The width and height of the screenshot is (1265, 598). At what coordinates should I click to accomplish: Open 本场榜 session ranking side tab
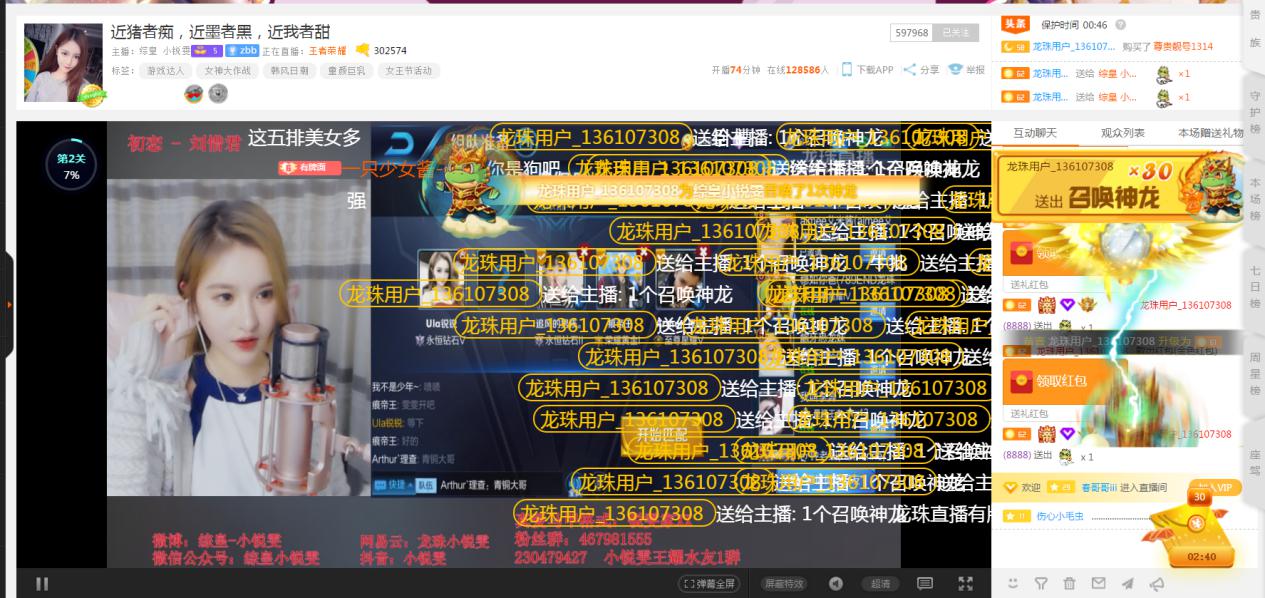pyautogui.click(x=1255, y=200)
